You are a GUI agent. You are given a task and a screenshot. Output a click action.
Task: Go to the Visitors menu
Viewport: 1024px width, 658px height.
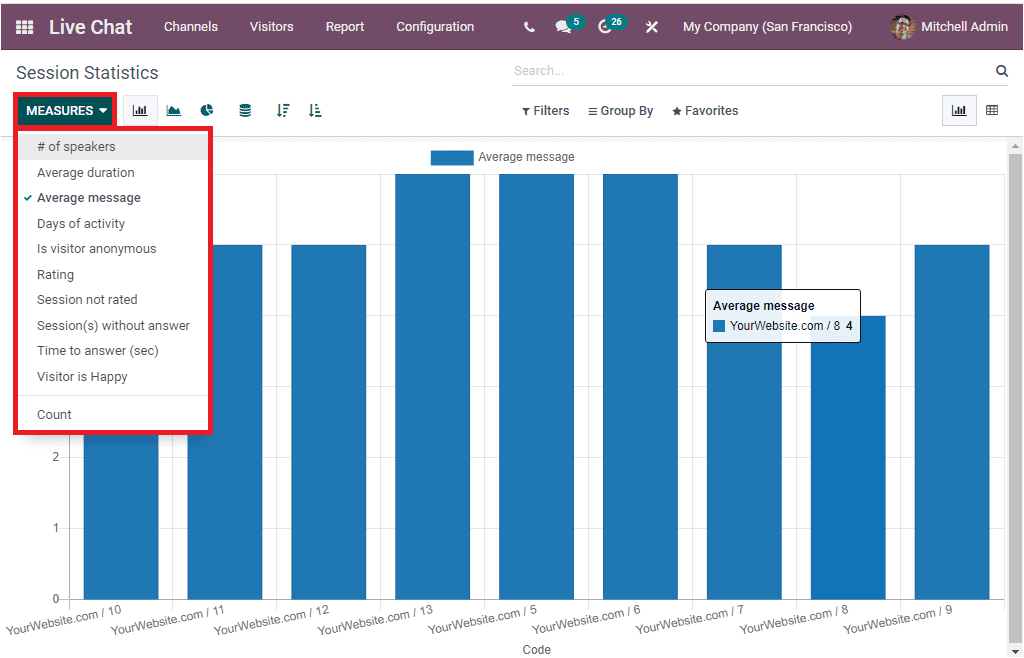tap(271, 27)
